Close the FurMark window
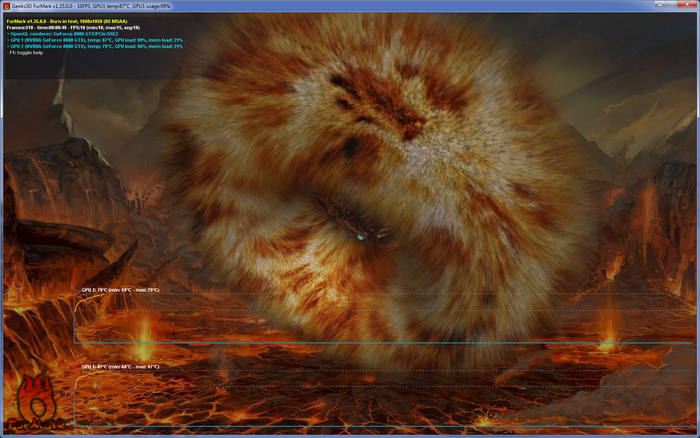Viewport: 700px width, 438px height. [x=689, y=5]
